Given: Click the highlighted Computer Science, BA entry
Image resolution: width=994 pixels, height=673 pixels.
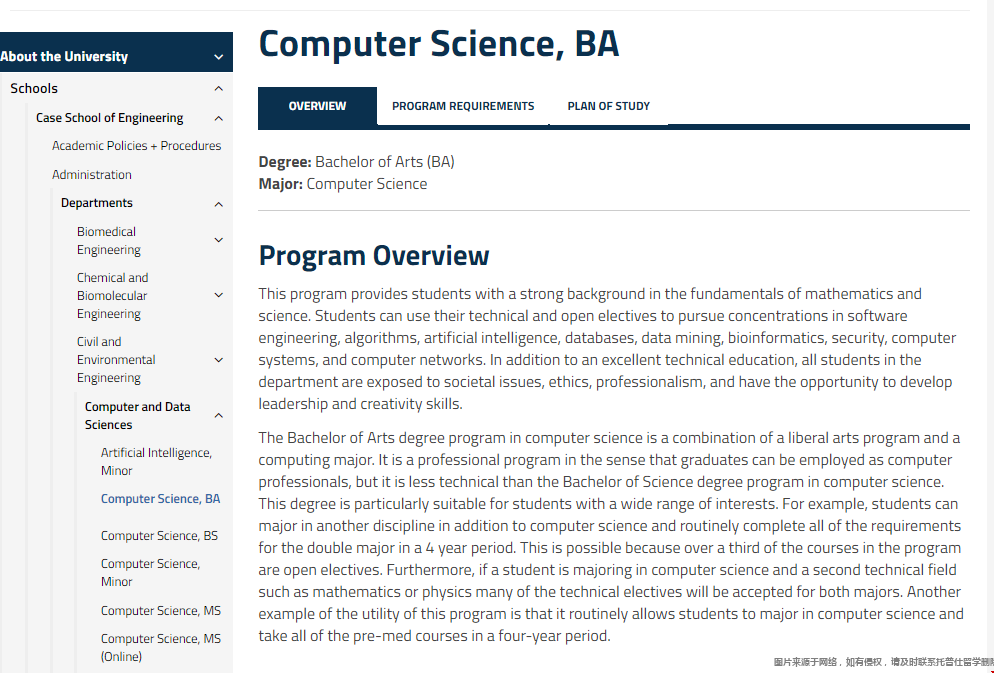Looking at the screenshot, I should 160,498.
